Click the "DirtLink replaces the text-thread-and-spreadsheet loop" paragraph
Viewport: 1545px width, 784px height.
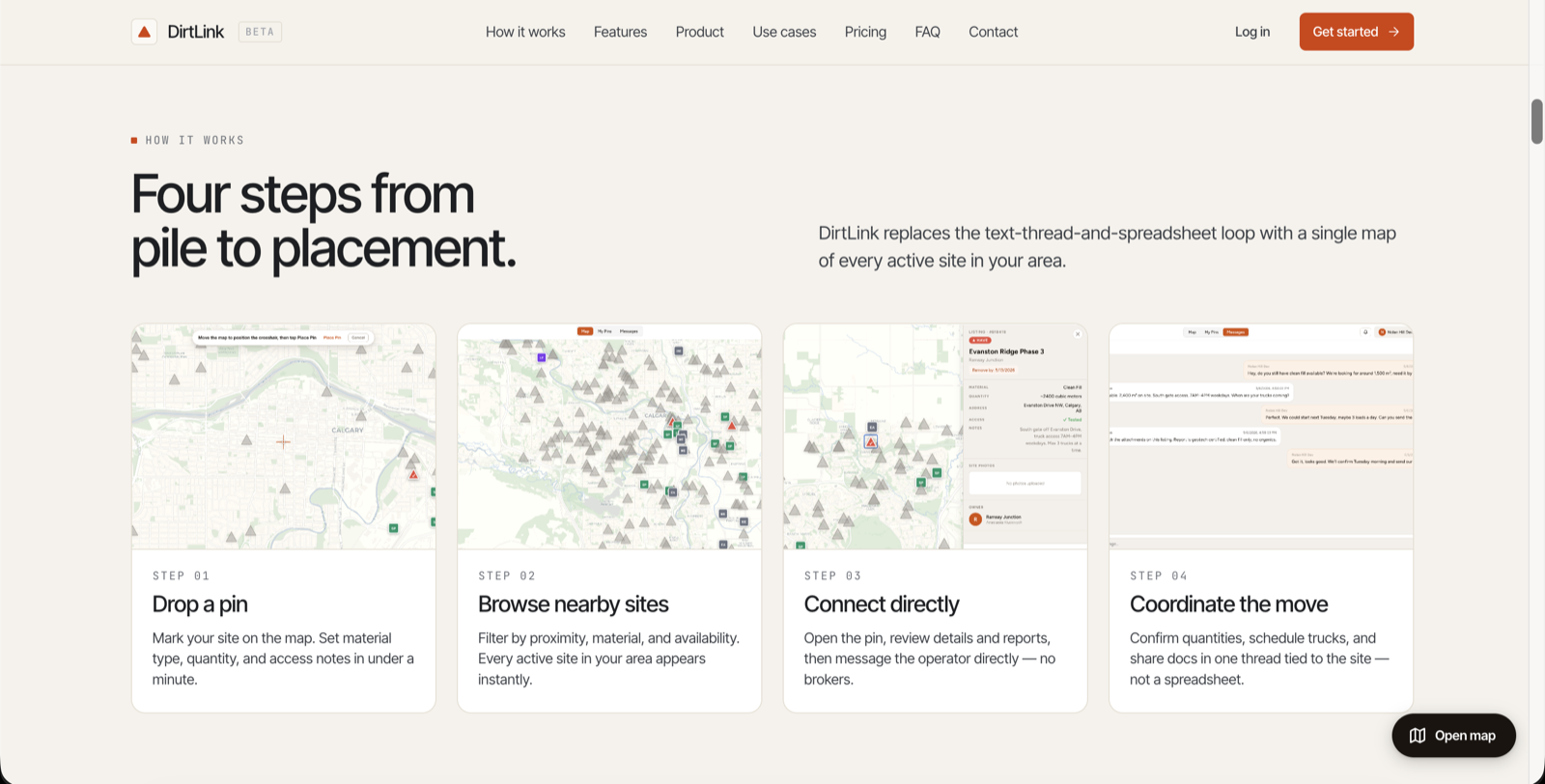click(1107, 246)
